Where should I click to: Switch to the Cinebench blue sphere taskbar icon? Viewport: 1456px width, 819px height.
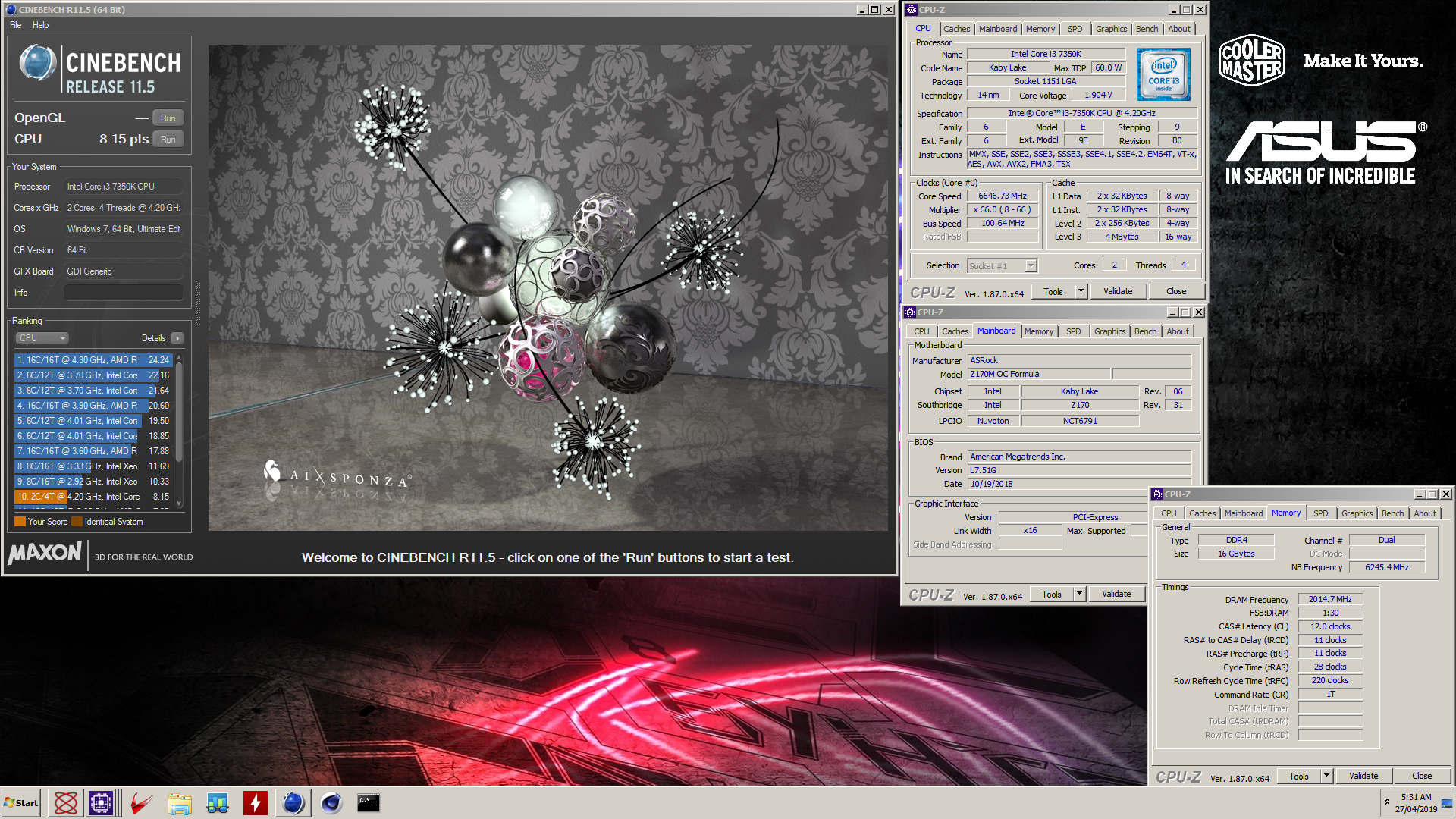point(293,803)
